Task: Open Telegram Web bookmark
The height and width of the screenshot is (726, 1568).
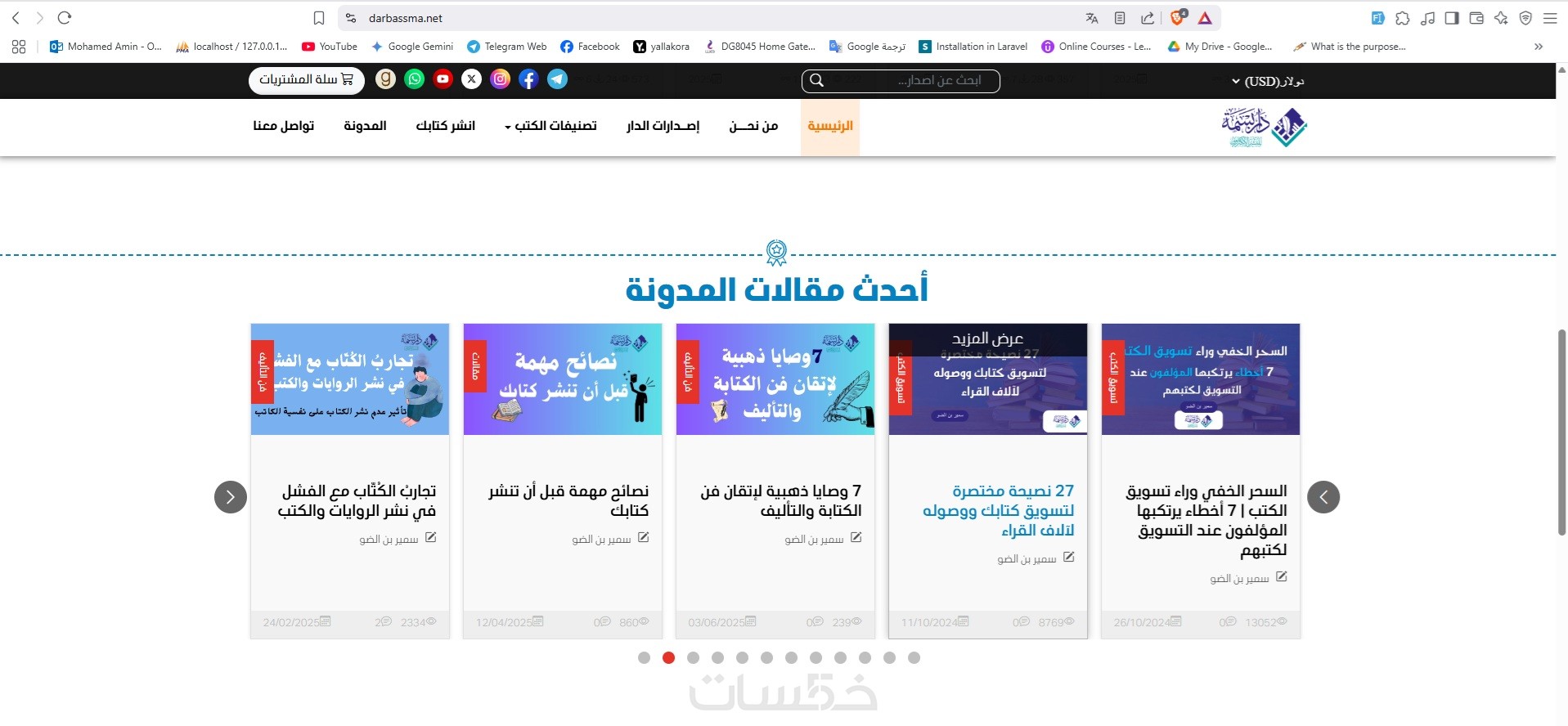Action: (x=507, y=47)
